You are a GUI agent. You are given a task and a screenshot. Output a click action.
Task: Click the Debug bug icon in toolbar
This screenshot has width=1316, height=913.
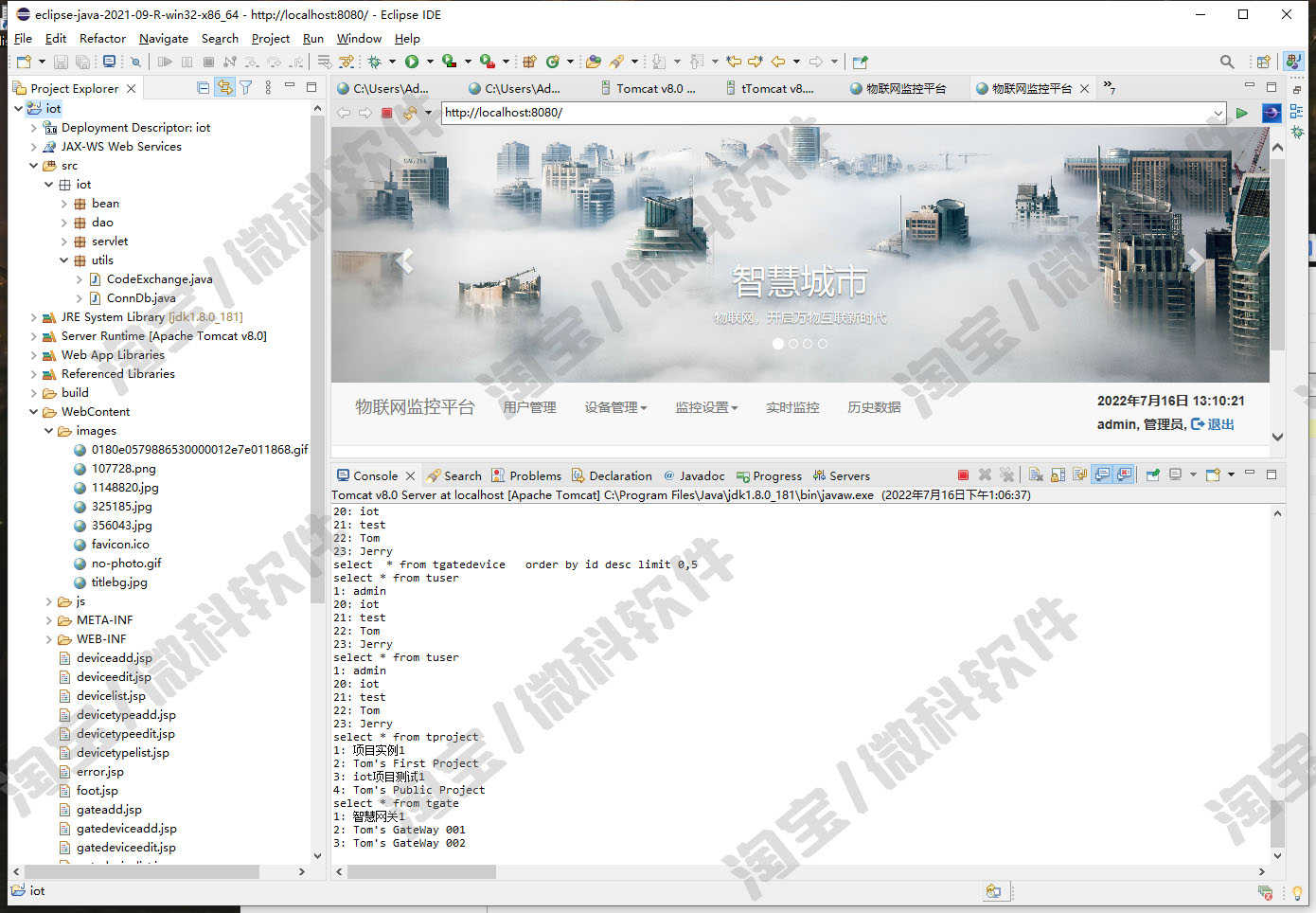pyautogui.click(x=374, y=62)
